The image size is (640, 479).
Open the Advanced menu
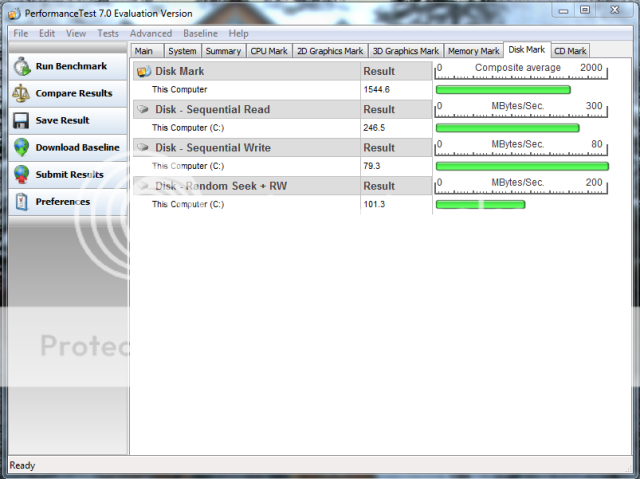point(151,33)
